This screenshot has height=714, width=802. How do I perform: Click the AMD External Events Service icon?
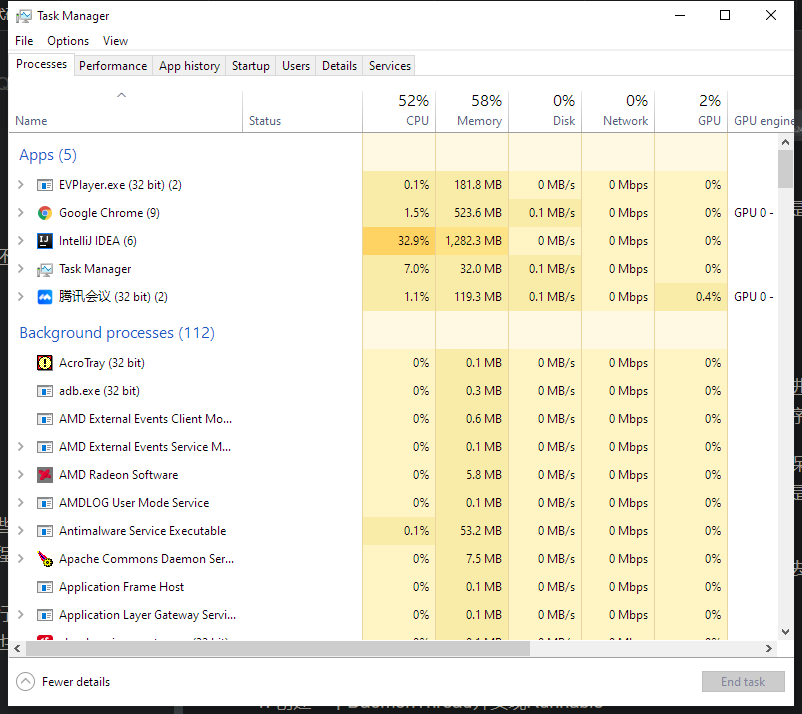[x=44, y=447]
